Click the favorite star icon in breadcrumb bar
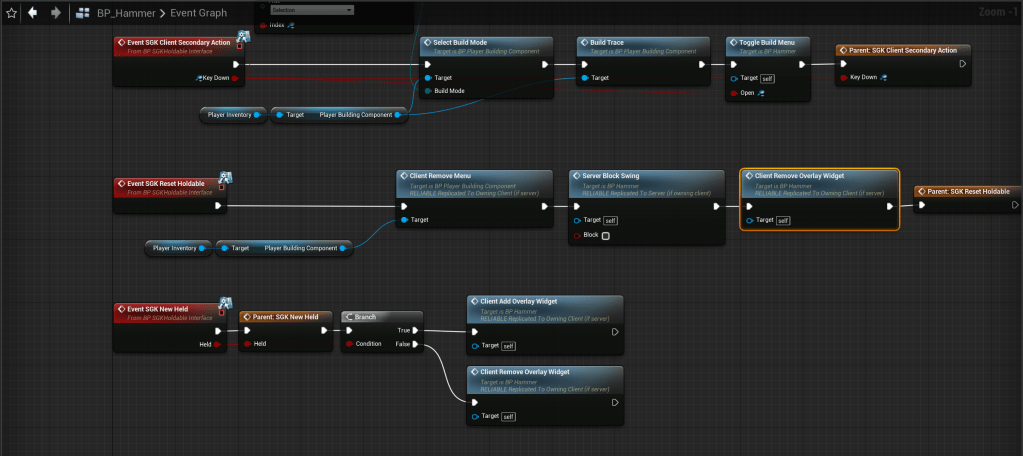 [11, 12]
